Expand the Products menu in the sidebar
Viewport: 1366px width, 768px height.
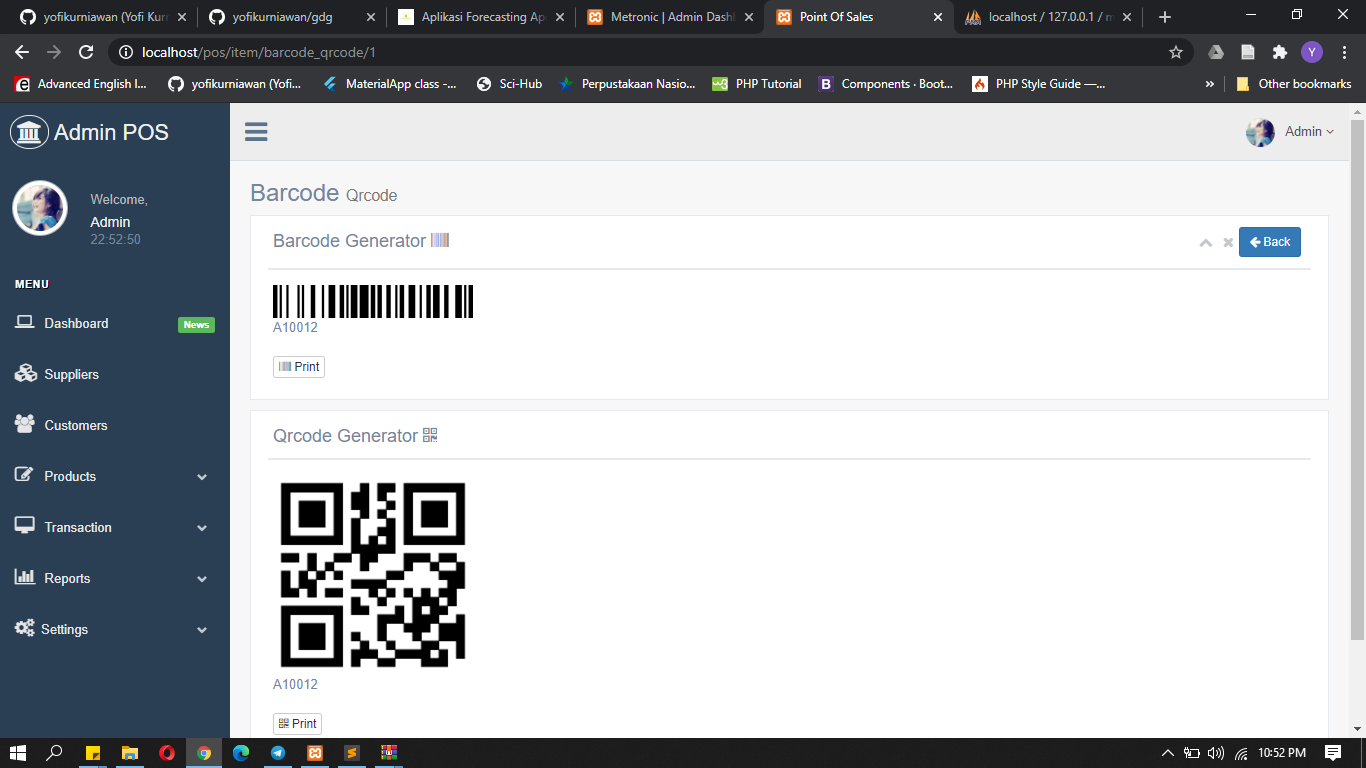tap(202, 476)
